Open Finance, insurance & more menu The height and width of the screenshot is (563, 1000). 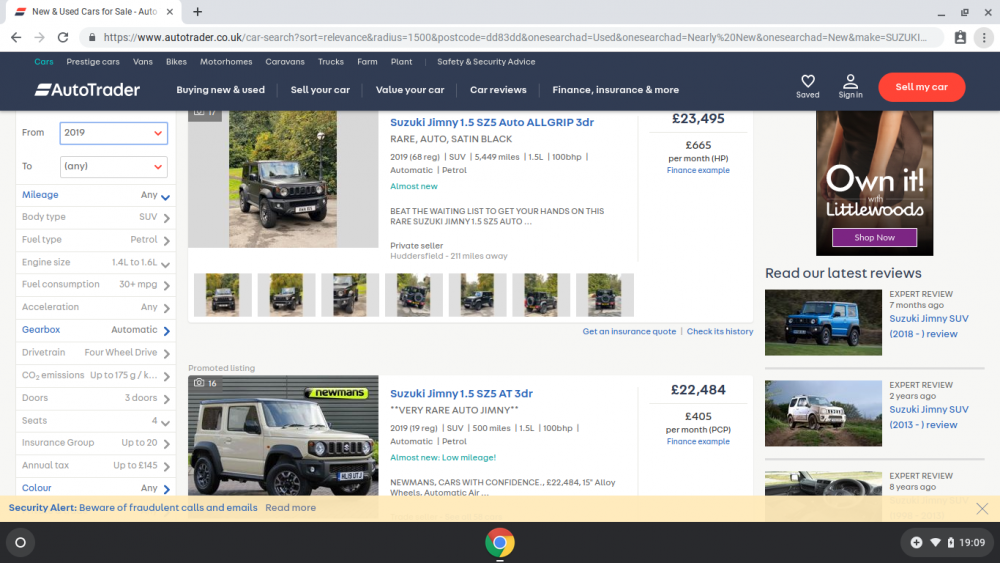615,90
